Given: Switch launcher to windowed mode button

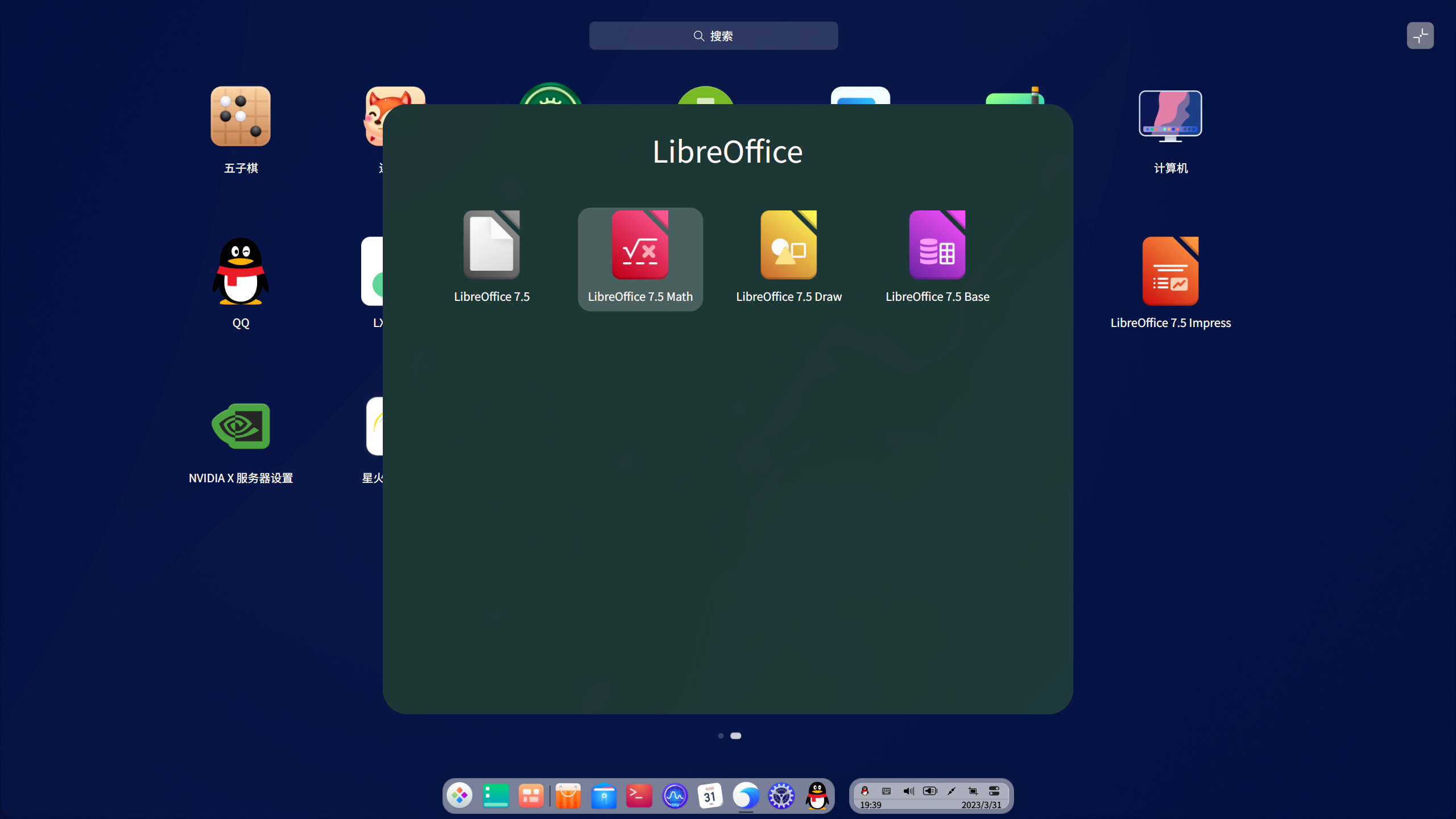Looking at the screenshot, I should (1420, 36).
